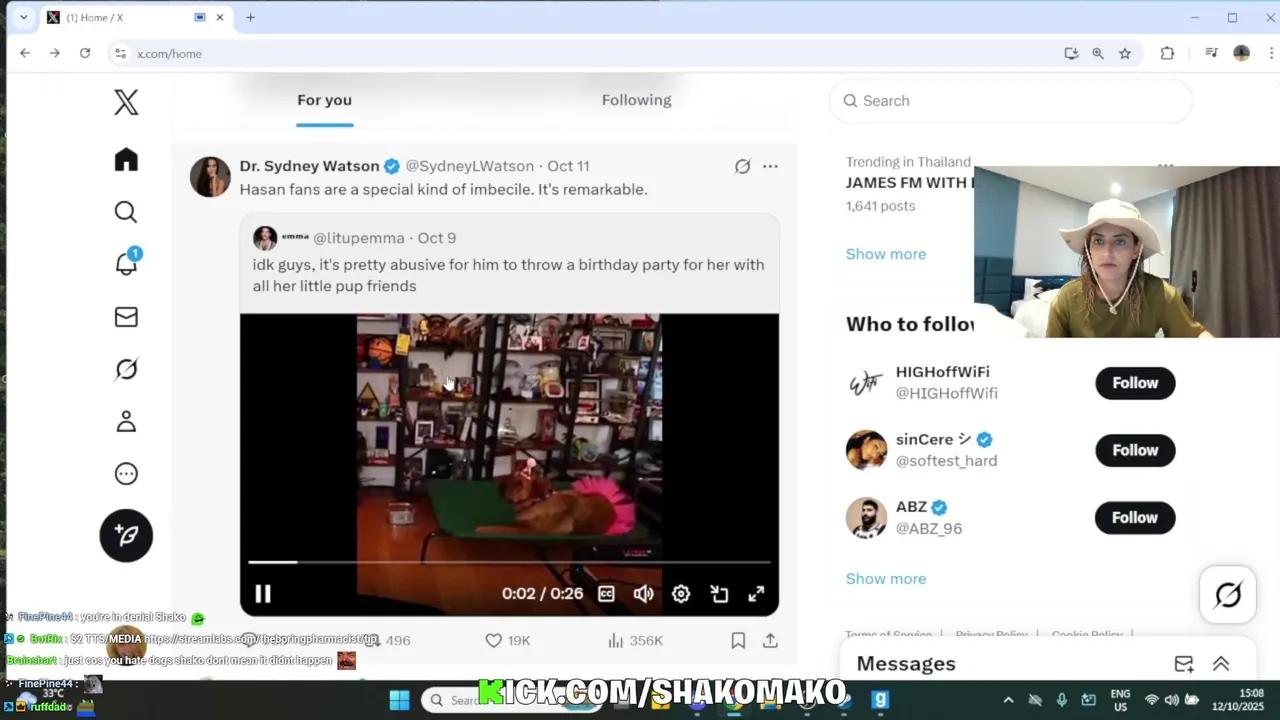The height and width of the screenshot is (720, 1280).
Task: Open floating Grok button
Action: tap(1228, 595)
